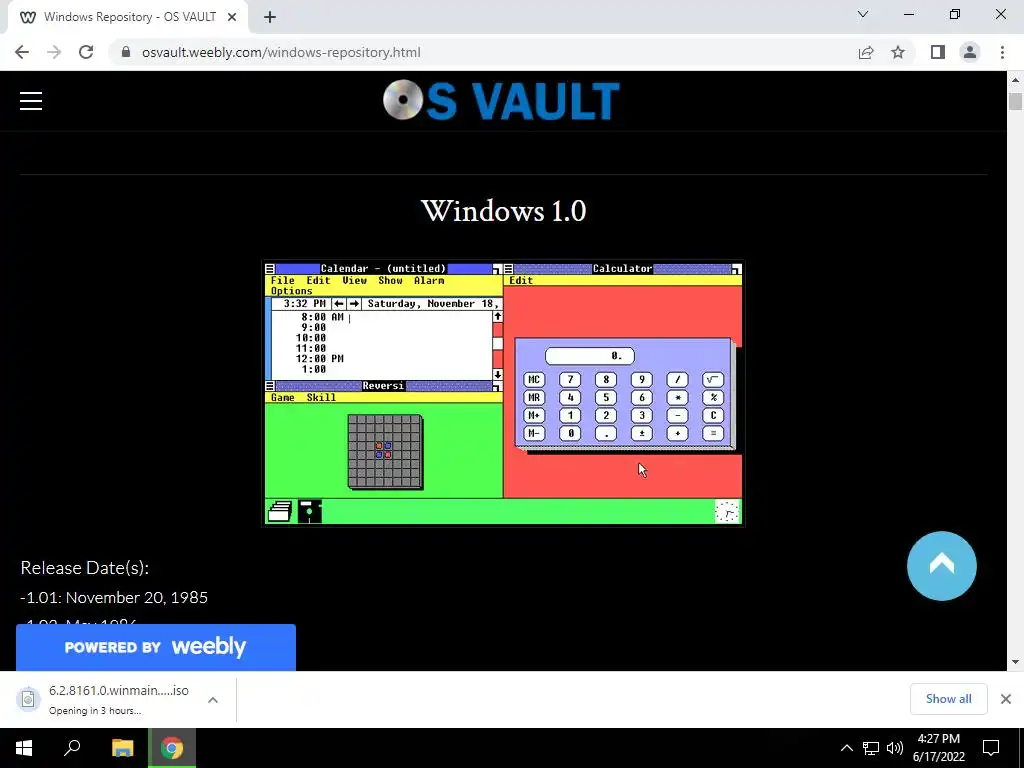The height and width of the screenshot is (768, 1024).
Task: Reload the current page
Action: 86,52
